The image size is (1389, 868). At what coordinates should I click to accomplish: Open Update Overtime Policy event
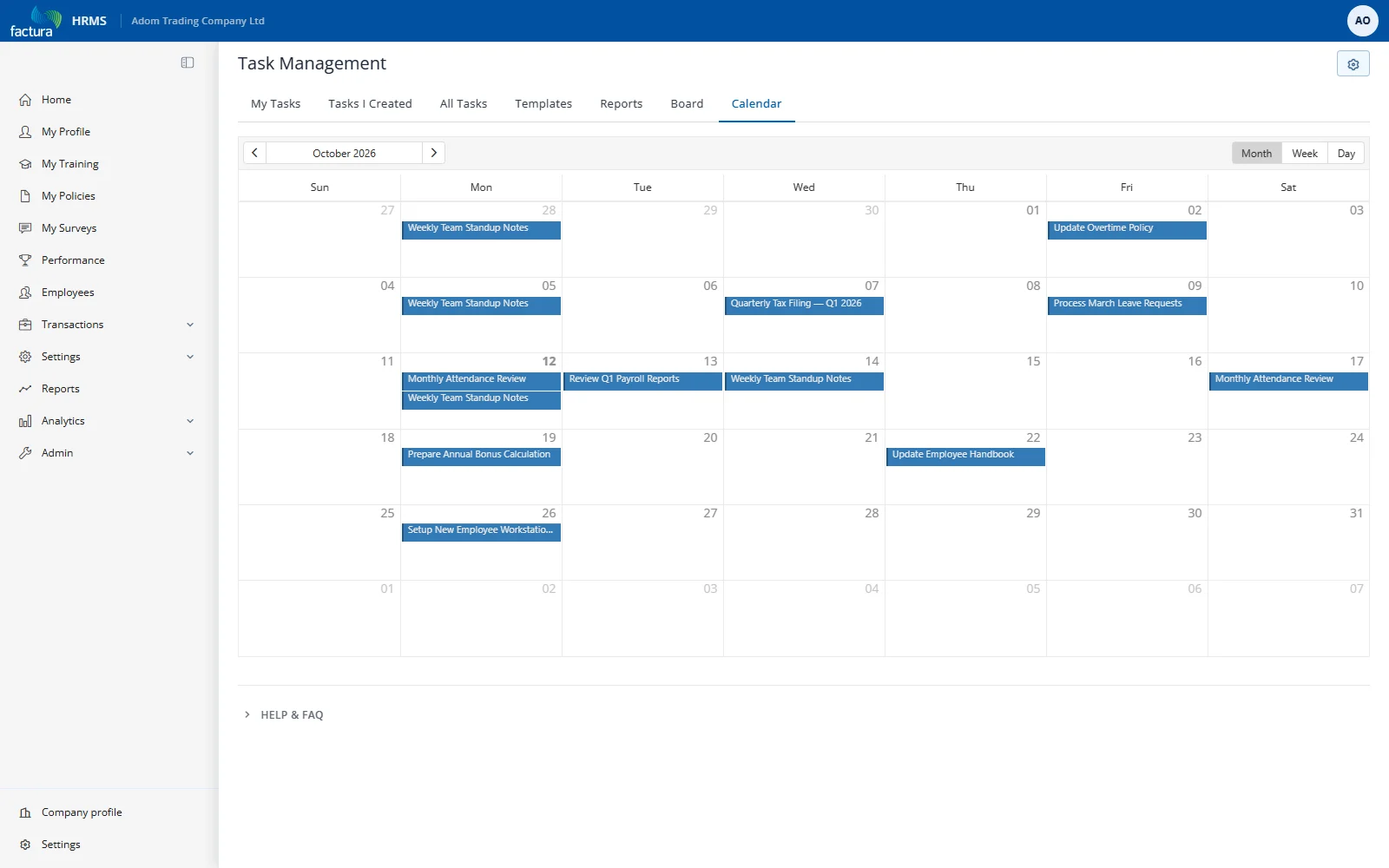point(1127,229)
